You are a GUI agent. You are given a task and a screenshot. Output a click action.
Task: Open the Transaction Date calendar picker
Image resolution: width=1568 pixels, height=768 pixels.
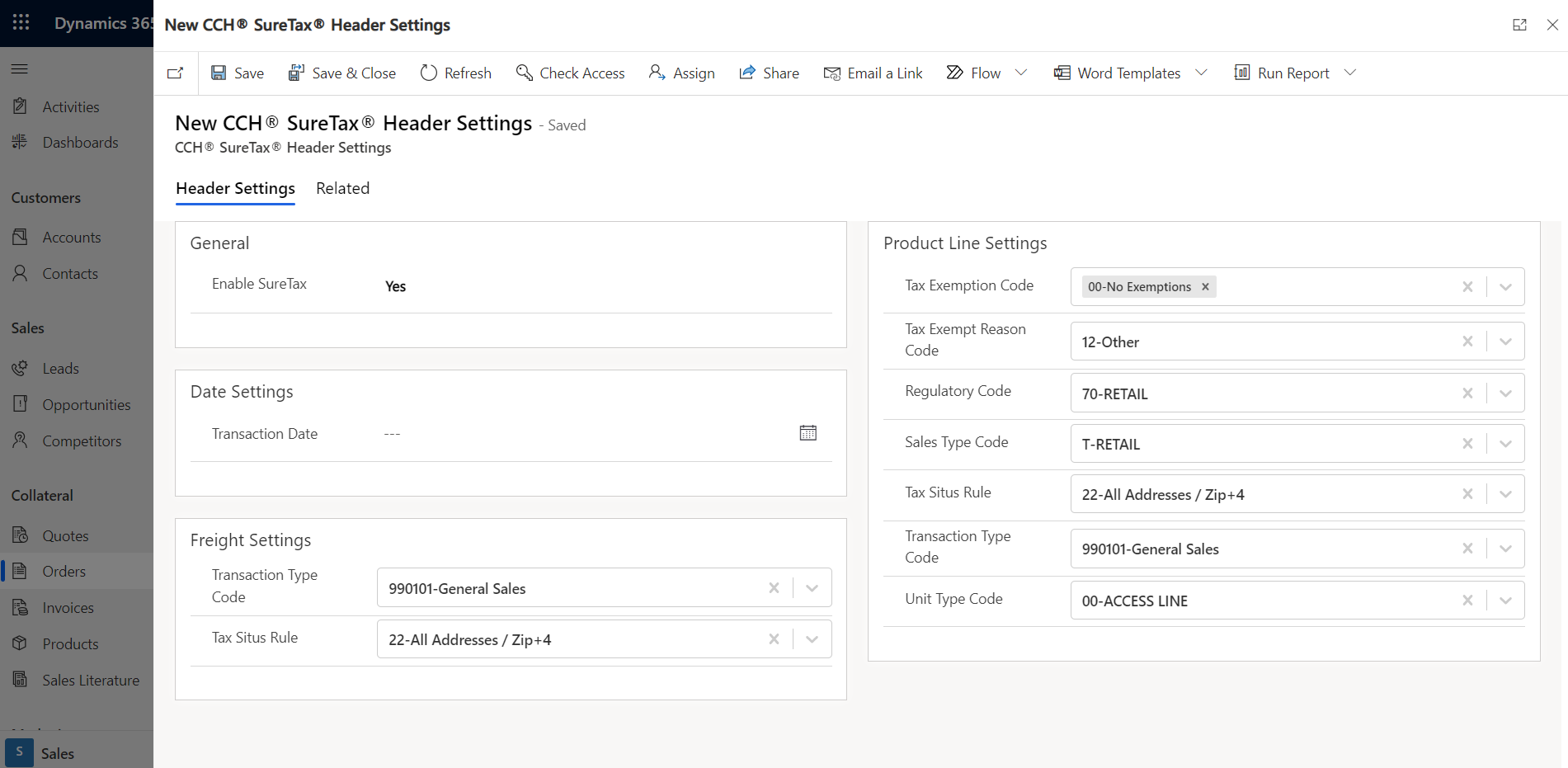(808, 433)
